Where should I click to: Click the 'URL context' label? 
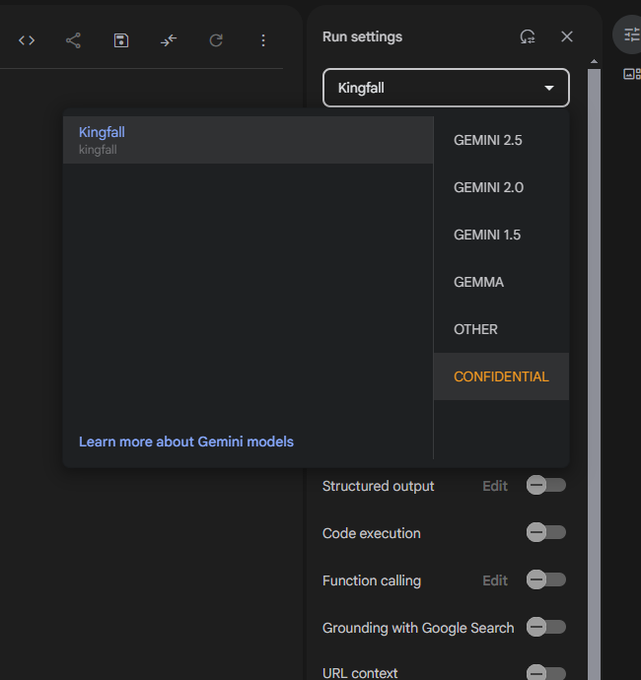(360, 673)
